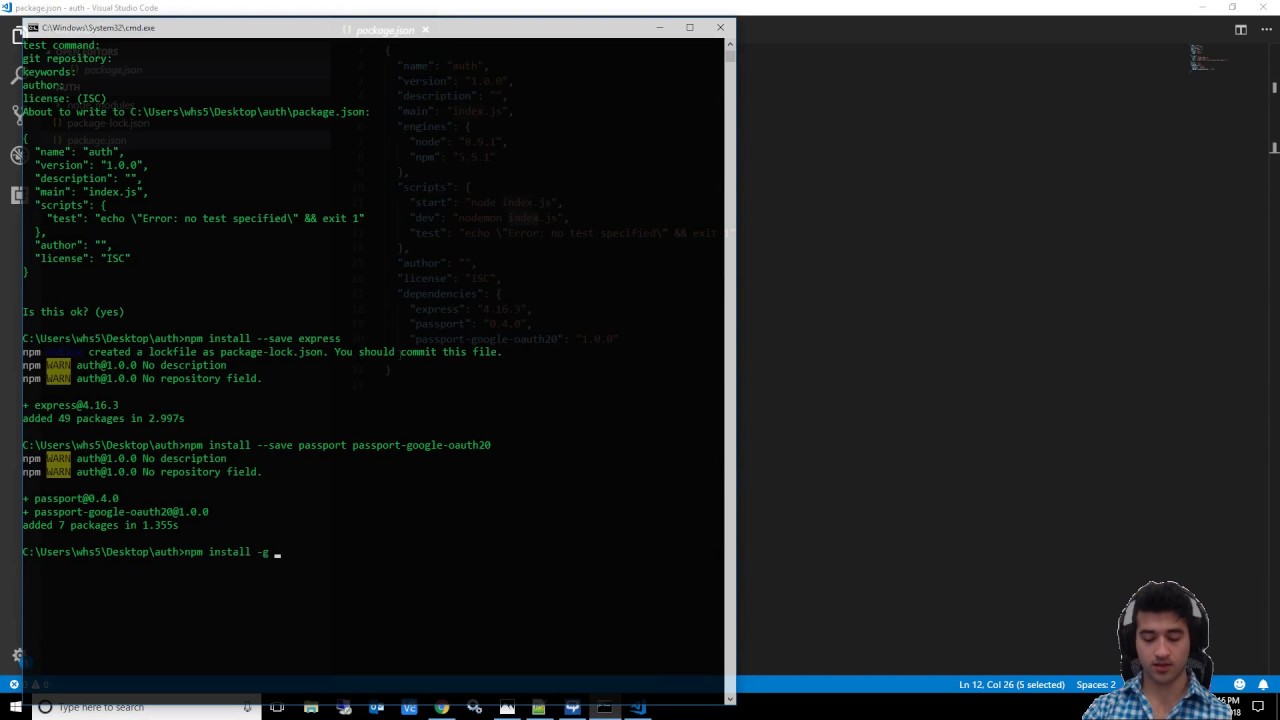The height and width of the screenshot is (720, 1280).
Task: Click the Cortana microphone icon
Action: [247, 708]
